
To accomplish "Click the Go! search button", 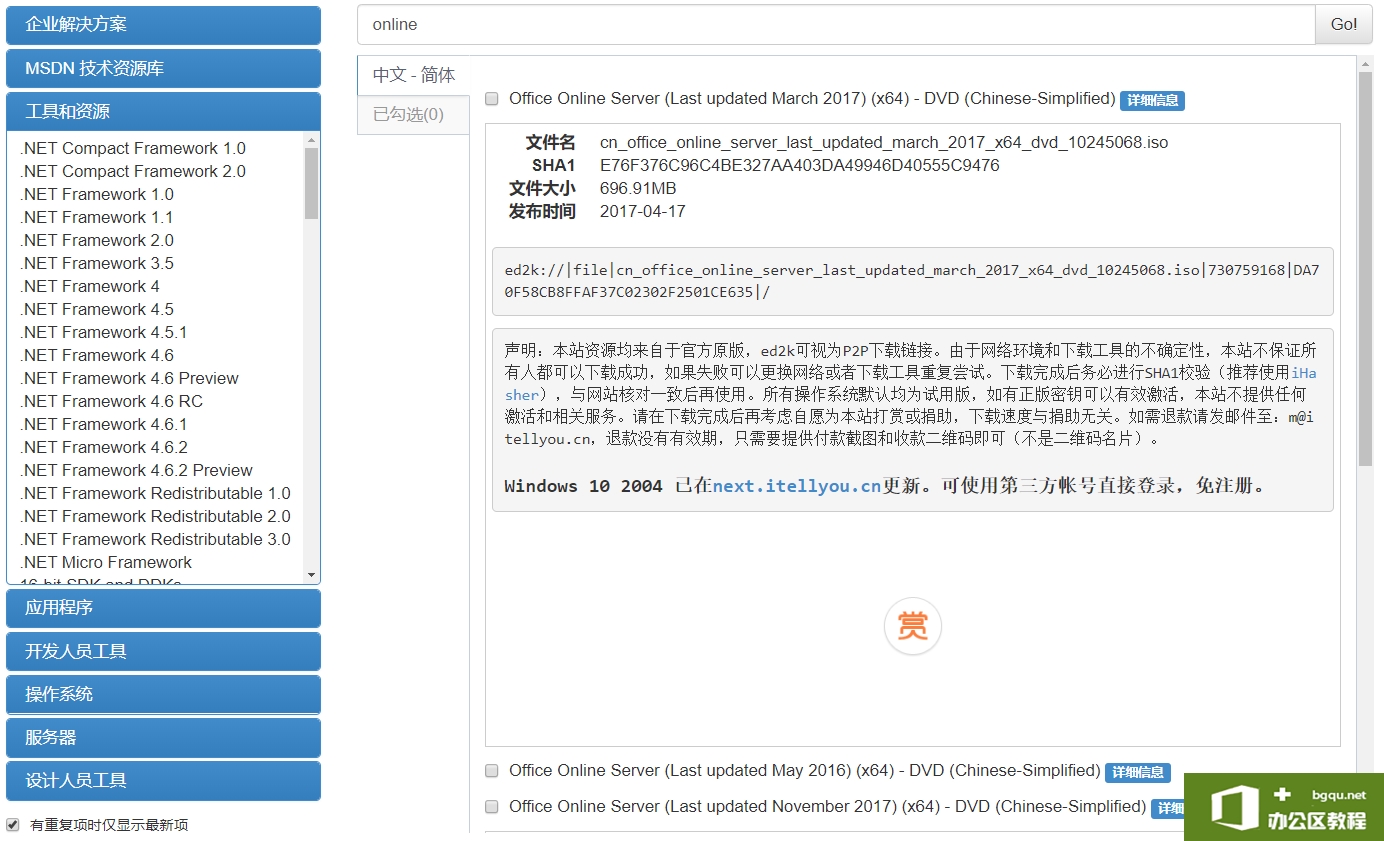I will click(x=1344, y=25).
